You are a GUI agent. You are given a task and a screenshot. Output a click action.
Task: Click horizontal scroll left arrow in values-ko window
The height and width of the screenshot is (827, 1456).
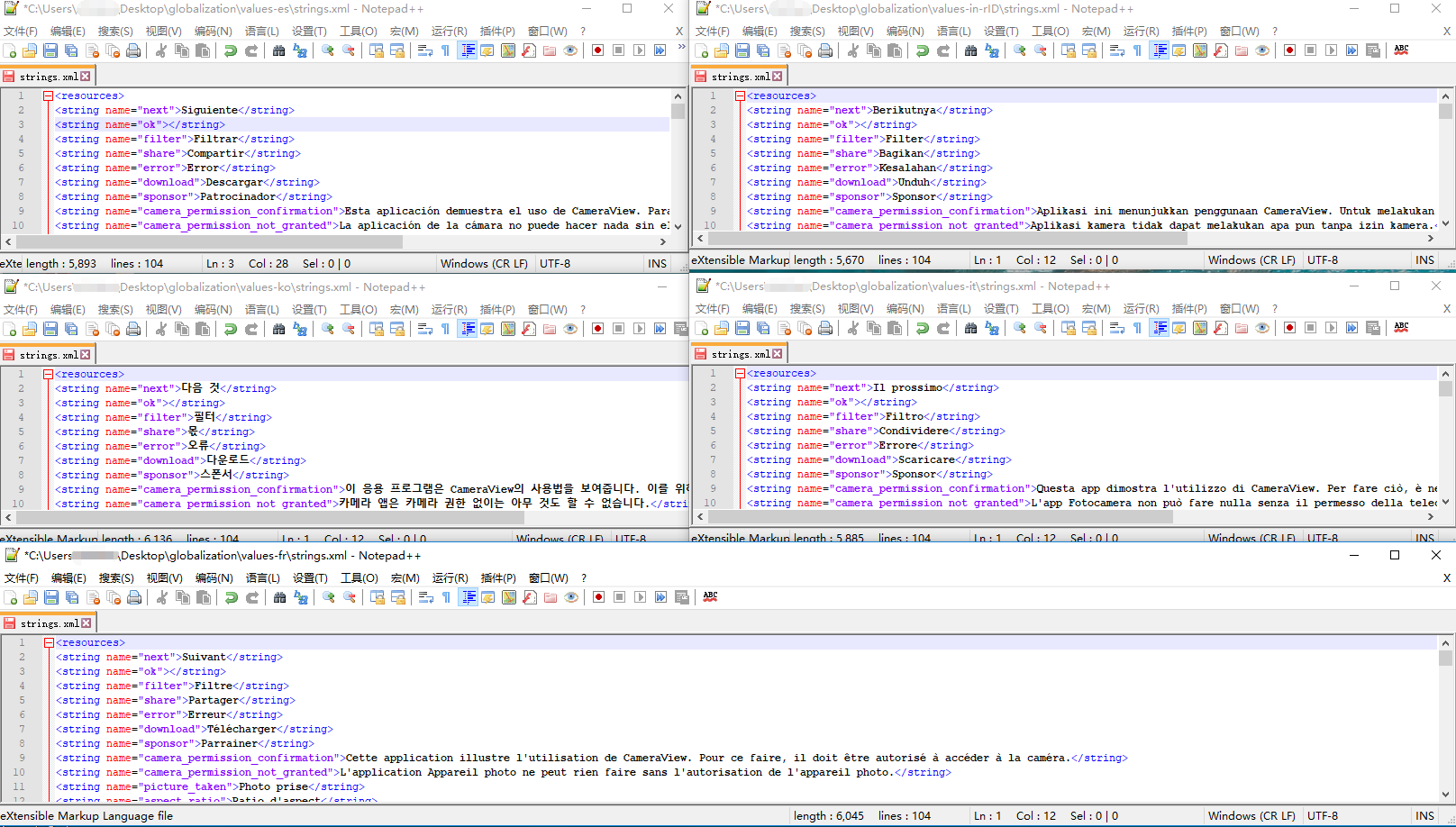[x=8, y=518]
